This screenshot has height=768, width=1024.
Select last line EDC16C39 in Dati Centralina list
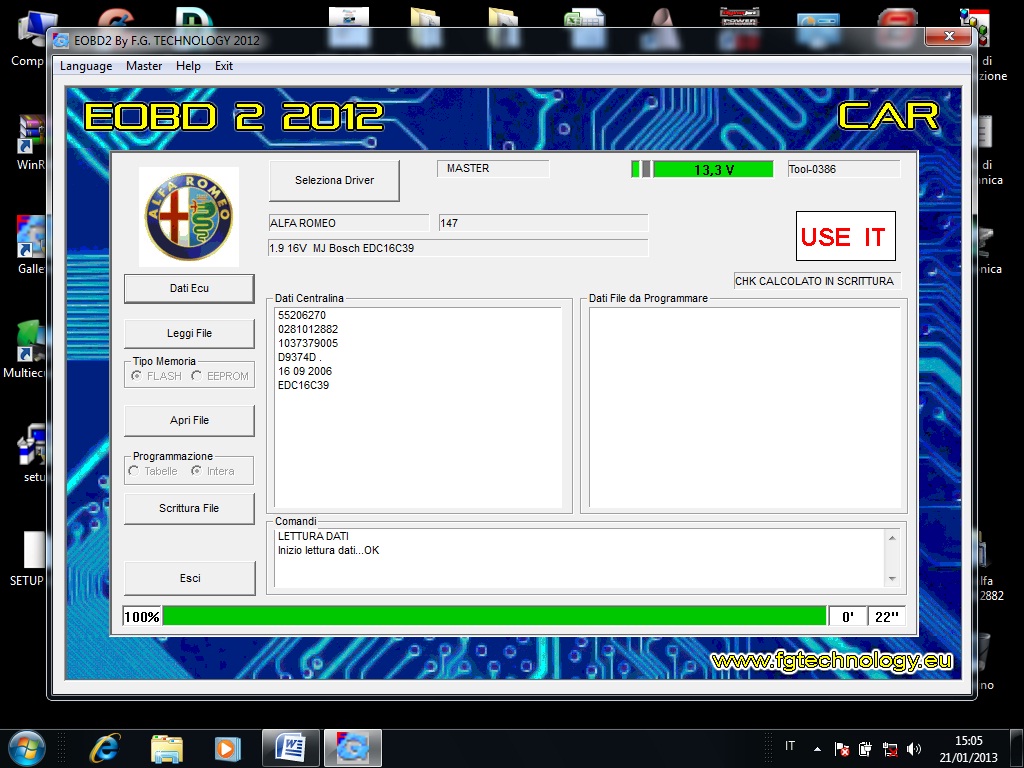304,385
